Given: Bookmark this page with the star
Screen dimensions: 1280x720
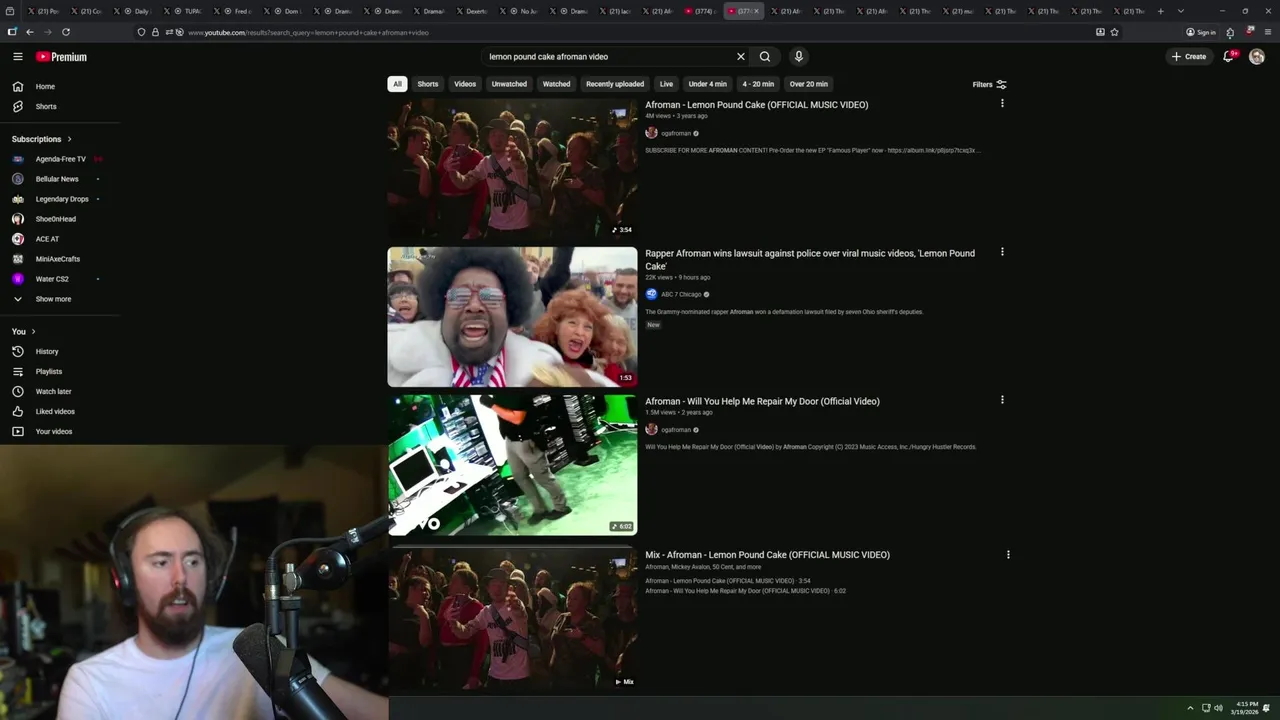Looking at the screenshot, I should coord(1114,32).
